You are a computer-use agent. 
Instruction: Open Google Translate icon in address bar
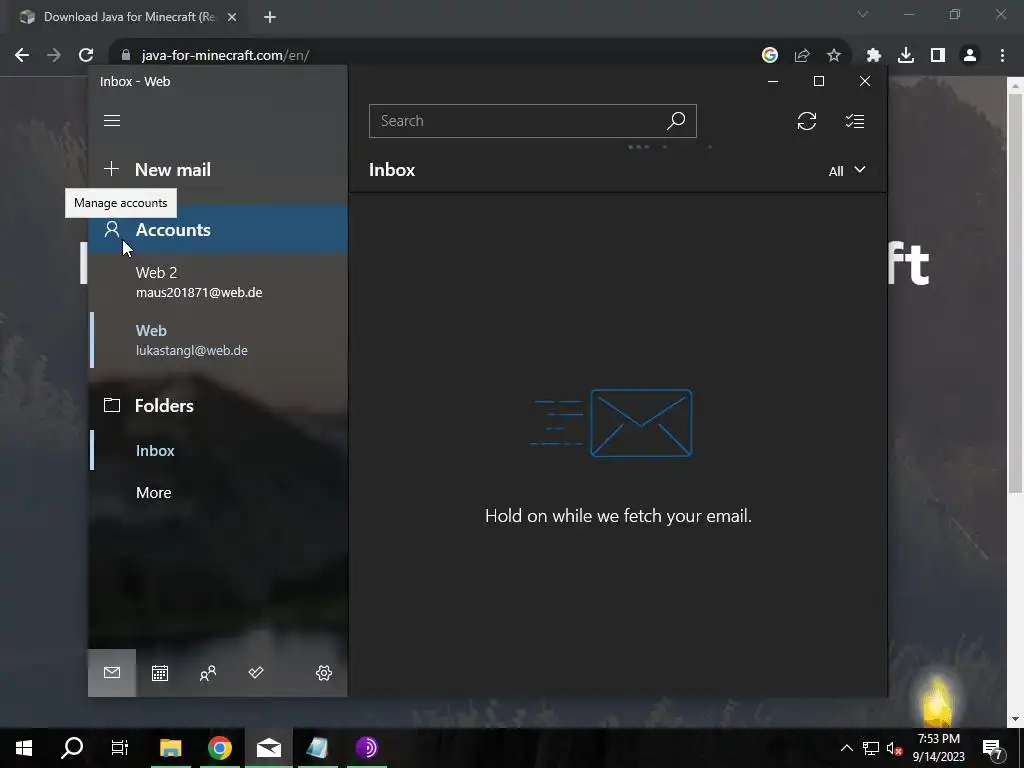coord(770,56)
